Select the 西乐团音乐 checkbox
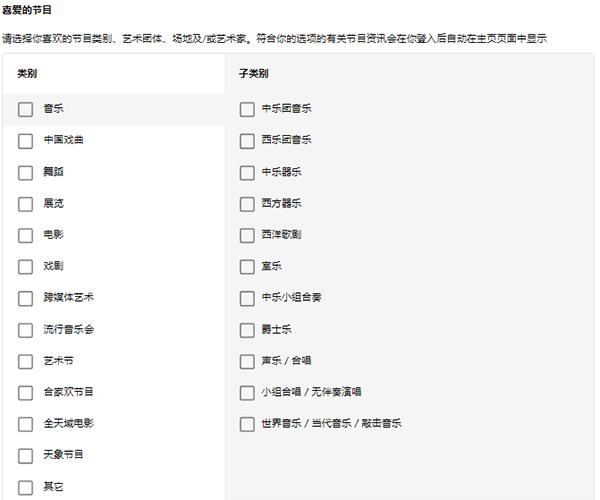Image resolution: width=600 pixels, height=500 pixels. coord(247,141)
